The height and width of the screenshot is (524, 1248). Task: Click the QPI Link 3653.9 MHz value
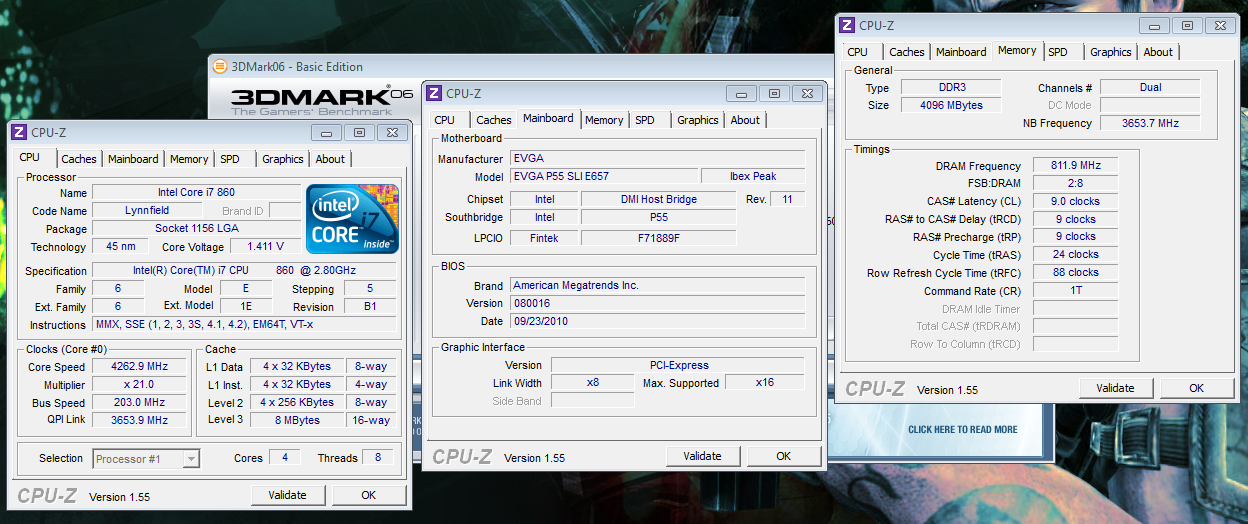pos(139,420)
